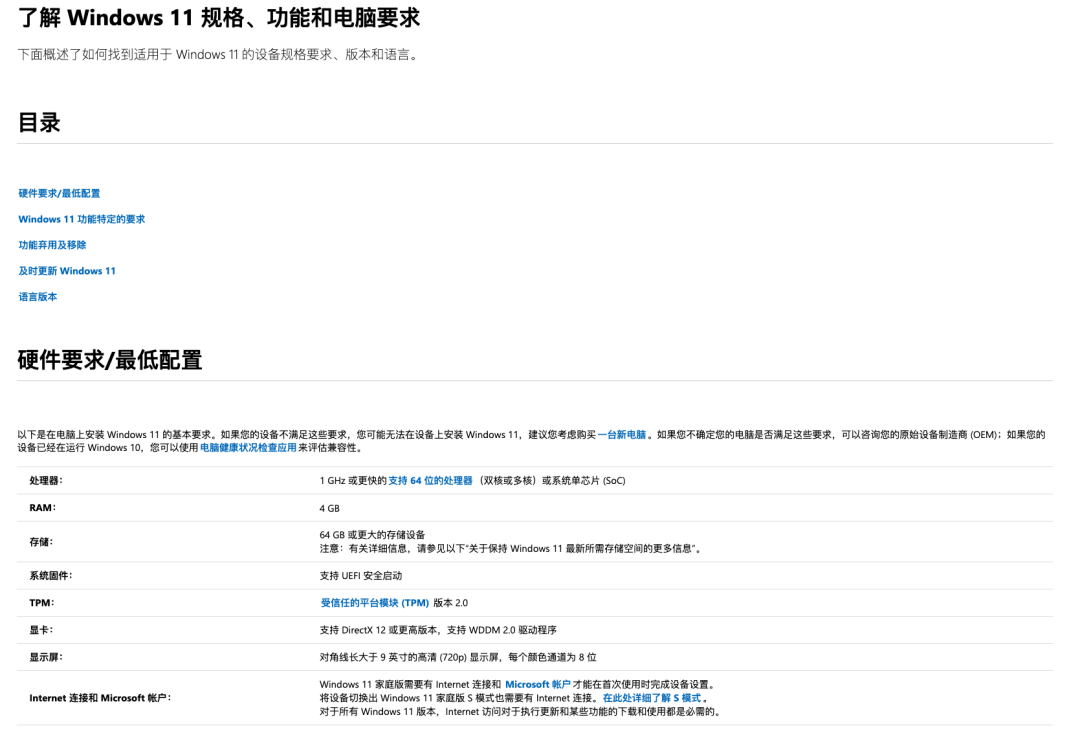
Task: Select the page title 了解 Windows 11 规格、功能和电脑要求
Action: 218,18
